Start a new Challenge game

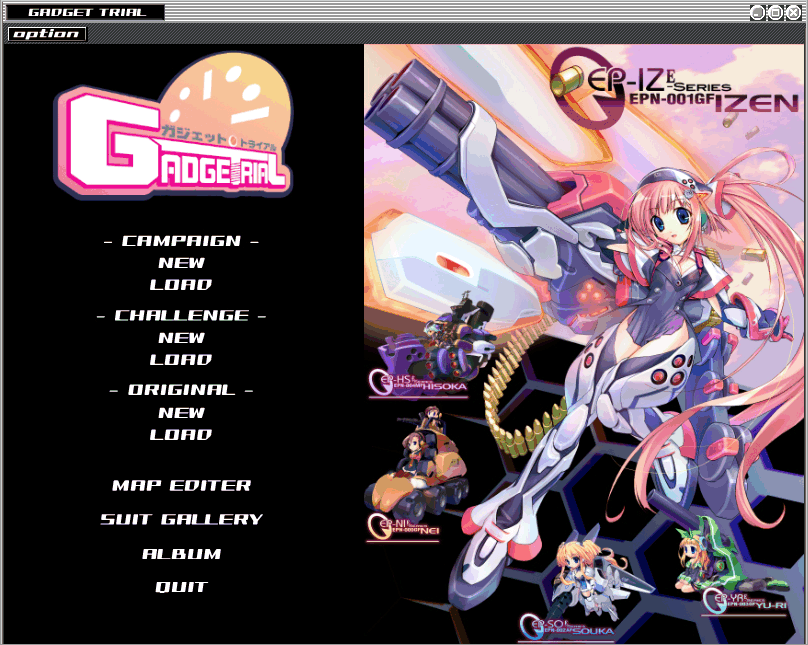[181, 338]
